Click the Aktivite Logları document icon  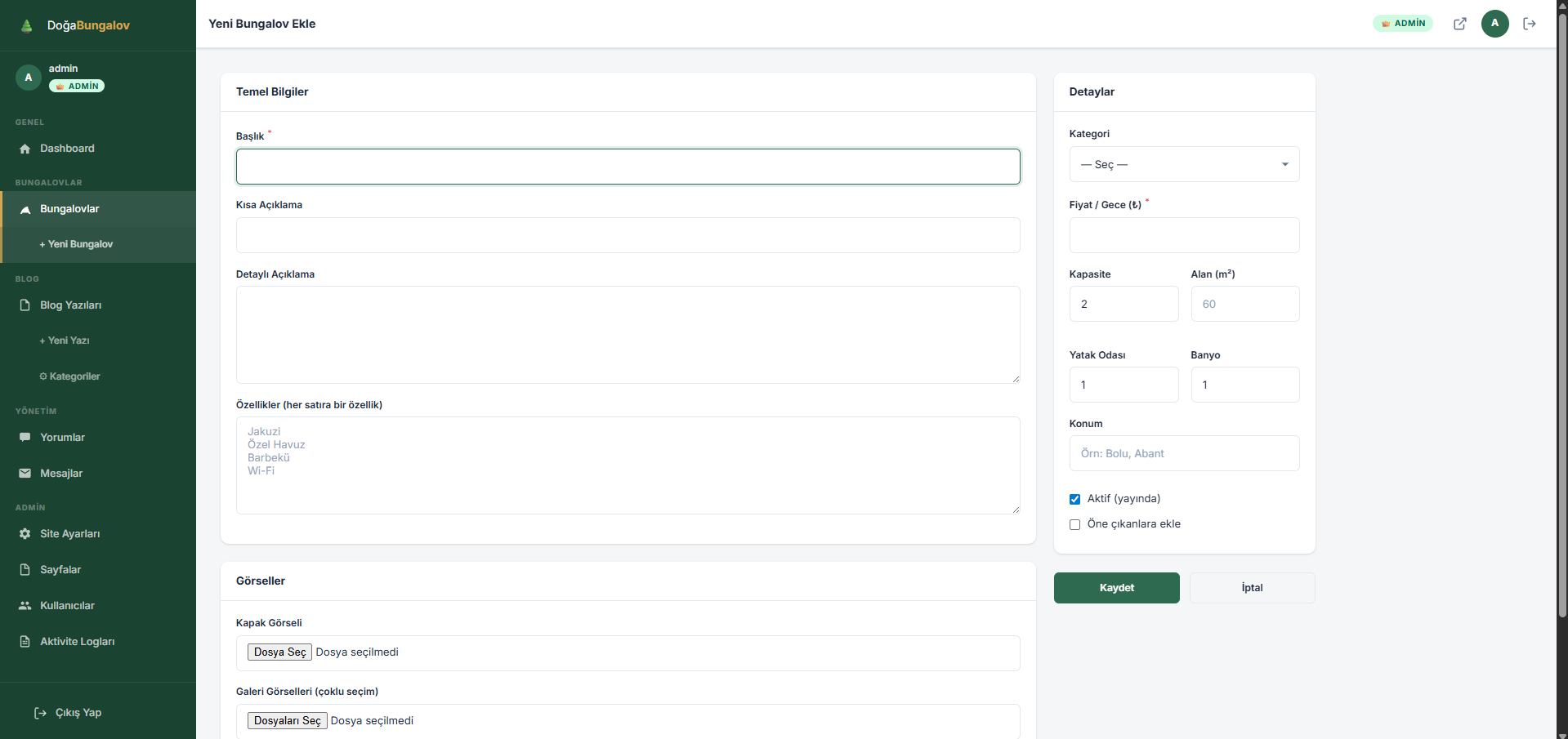click(25, 642)
